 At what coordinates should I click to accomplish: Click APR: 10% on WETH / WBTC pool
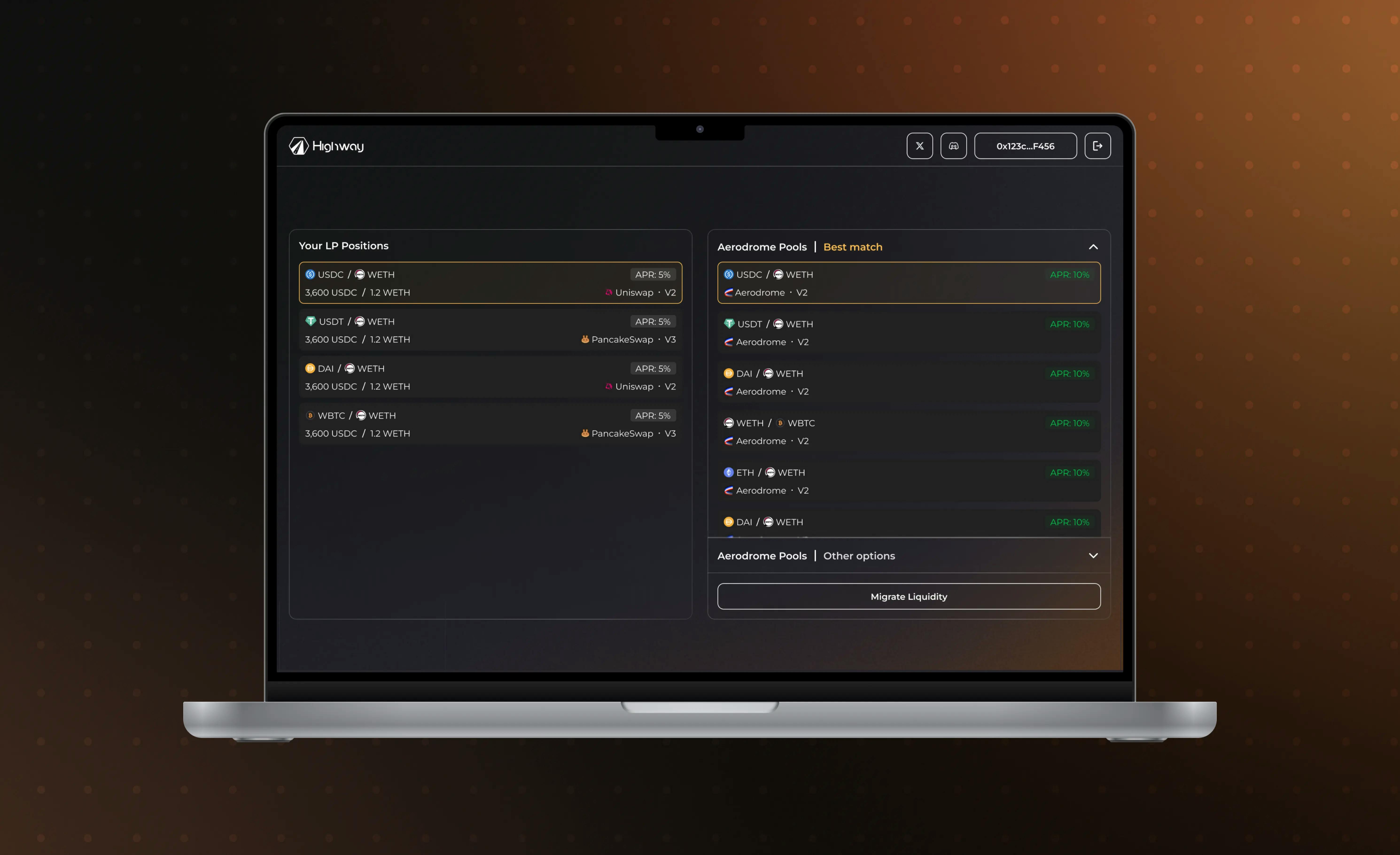point(1069,423)
